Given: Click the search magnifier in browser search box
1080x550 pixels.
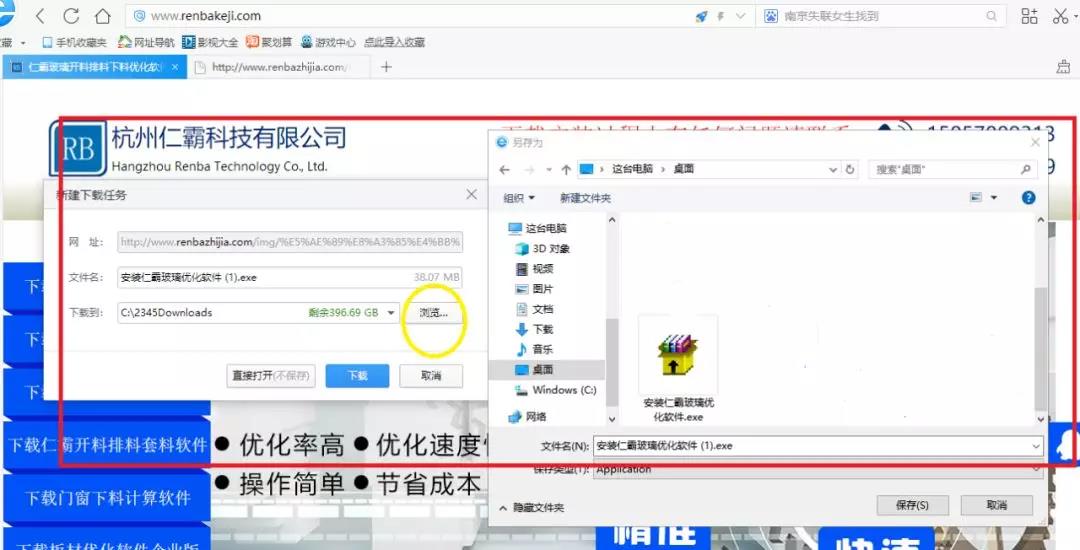Looking at the screenshot, I should 992,16.
